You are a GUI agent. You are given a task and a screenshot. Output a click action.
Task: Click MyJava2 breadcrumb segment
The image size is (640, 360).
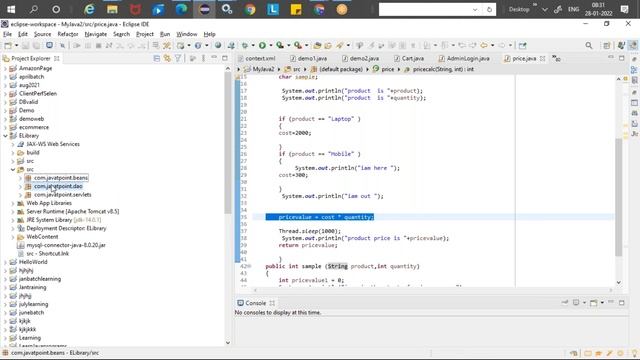(x=263, y=69)
